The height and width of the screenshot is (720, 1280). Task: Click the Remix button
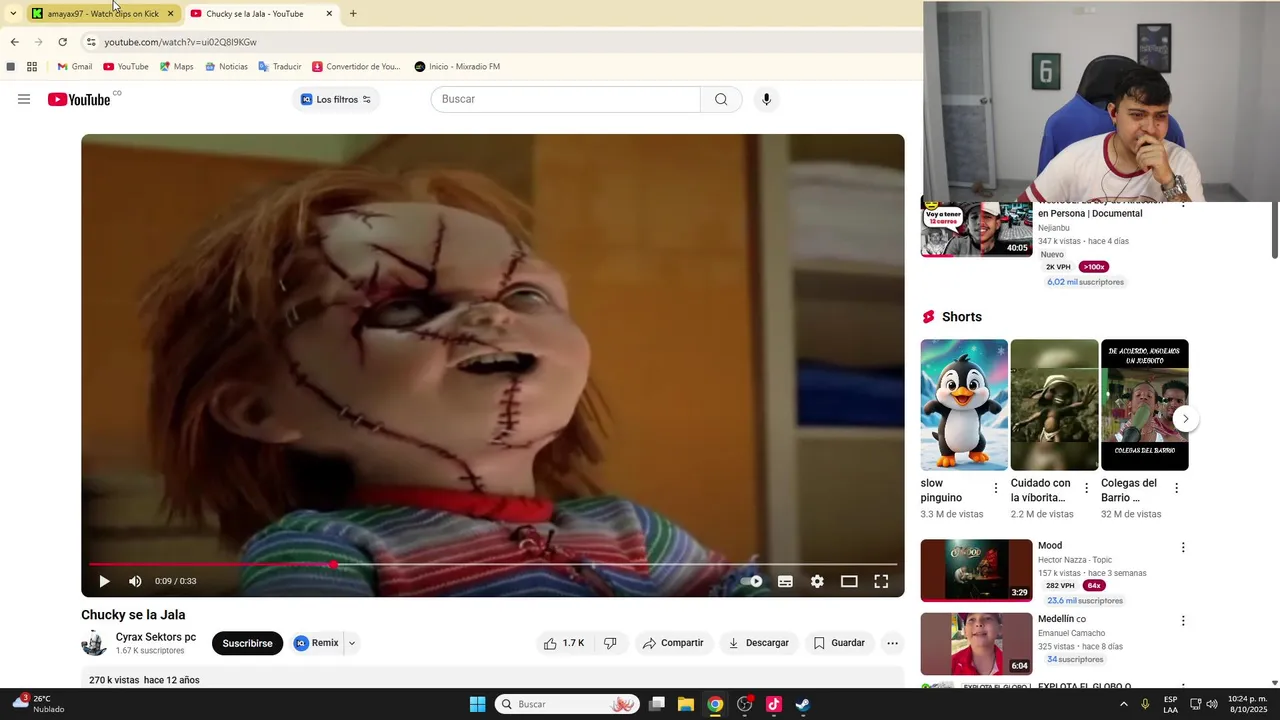(x=317, y=643)
